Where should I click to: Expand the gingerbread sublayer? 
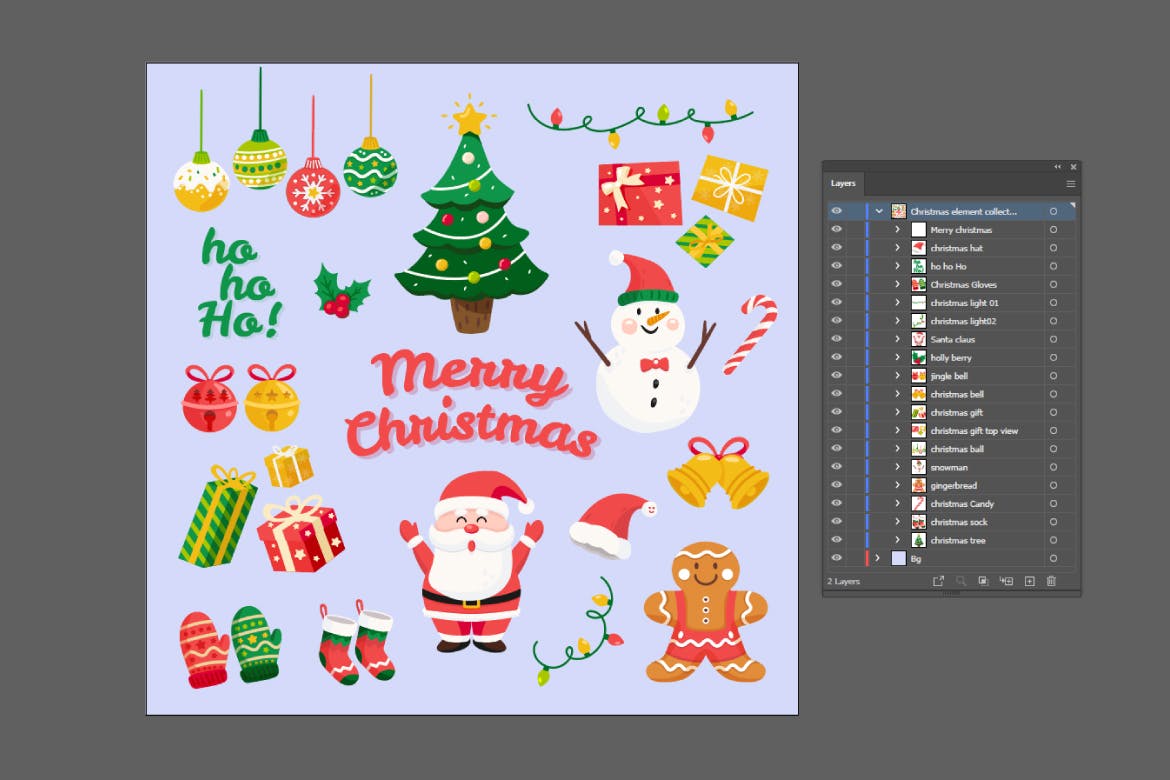click(897, 486)
